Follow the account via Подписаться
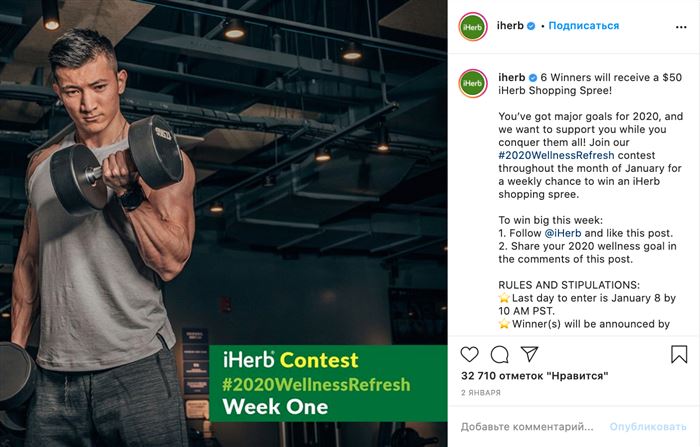Viewport: 700px width, 447px height. (x=583, y=26)
